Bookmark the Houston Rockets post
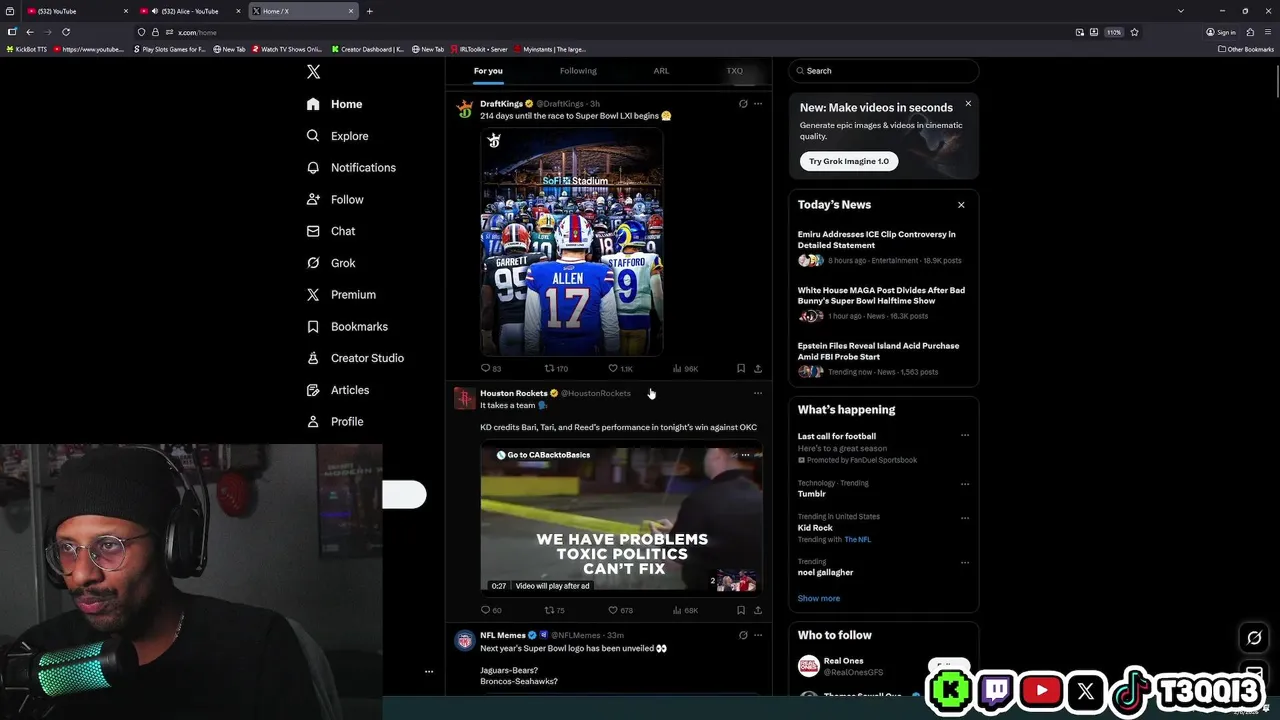This screenshot has width=1280, height=720. [741, 610]
